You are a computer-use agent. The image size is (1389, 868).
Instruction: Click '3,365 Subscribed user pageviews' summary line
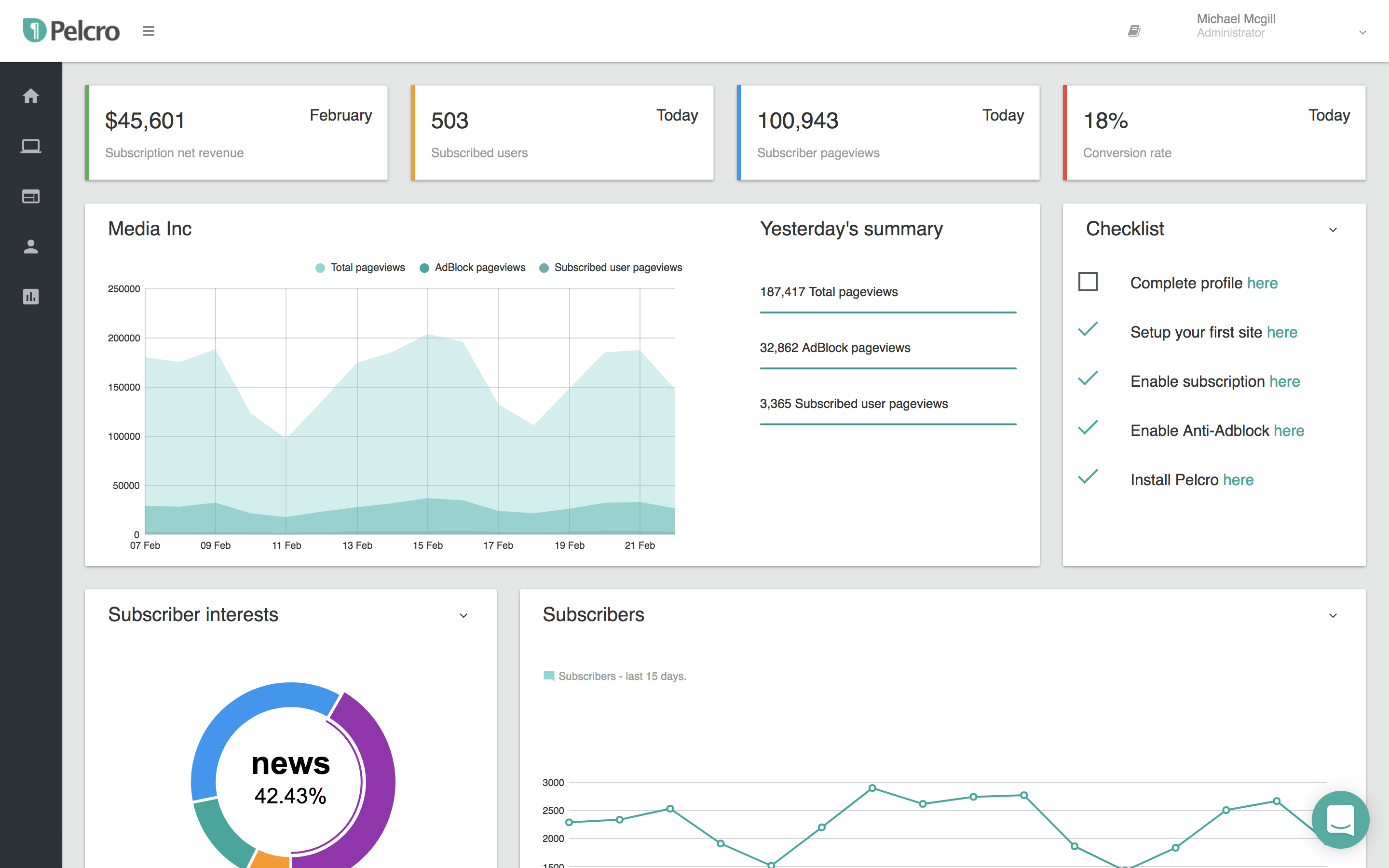[x=854, y=404]
